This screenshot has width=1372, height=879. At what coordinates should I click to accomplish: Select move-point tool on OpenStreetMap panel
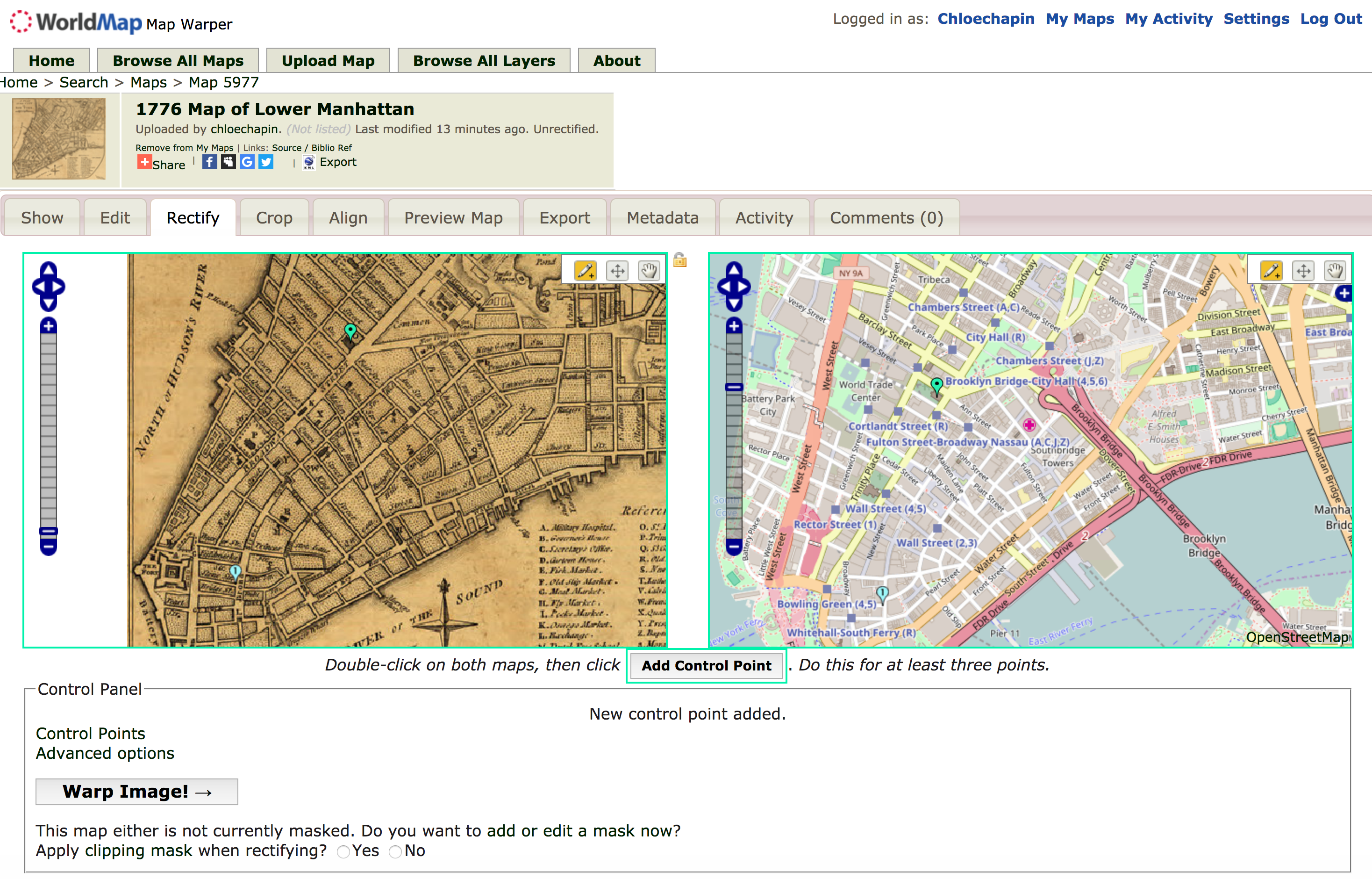tap(1304, 270)
